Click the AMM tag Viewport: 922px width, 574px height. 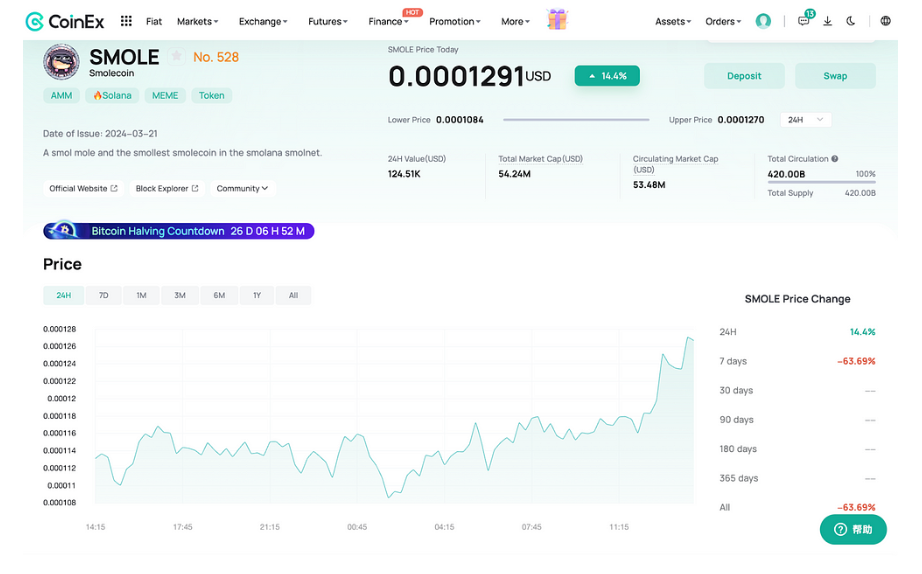61,95
